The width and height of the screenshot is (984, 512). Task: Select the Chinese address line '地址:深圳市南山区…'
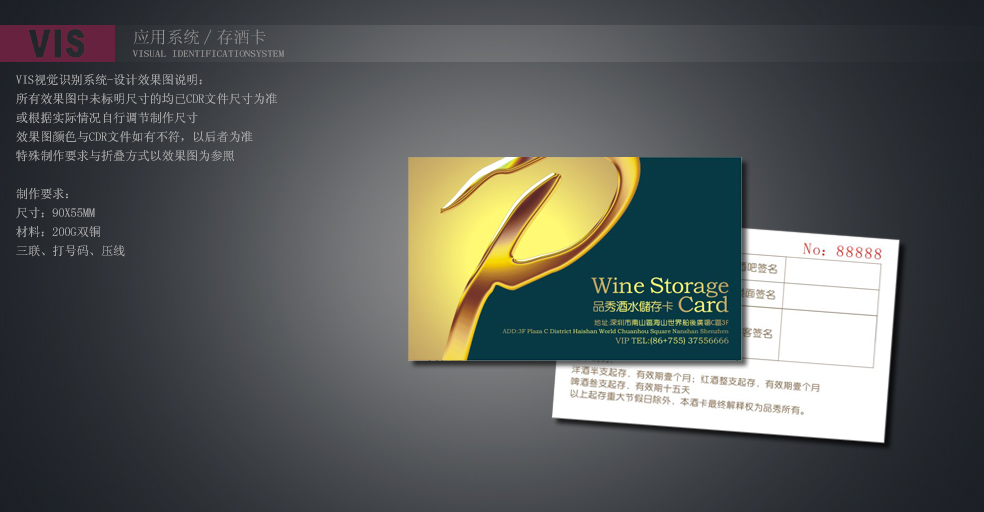(661, 323)
